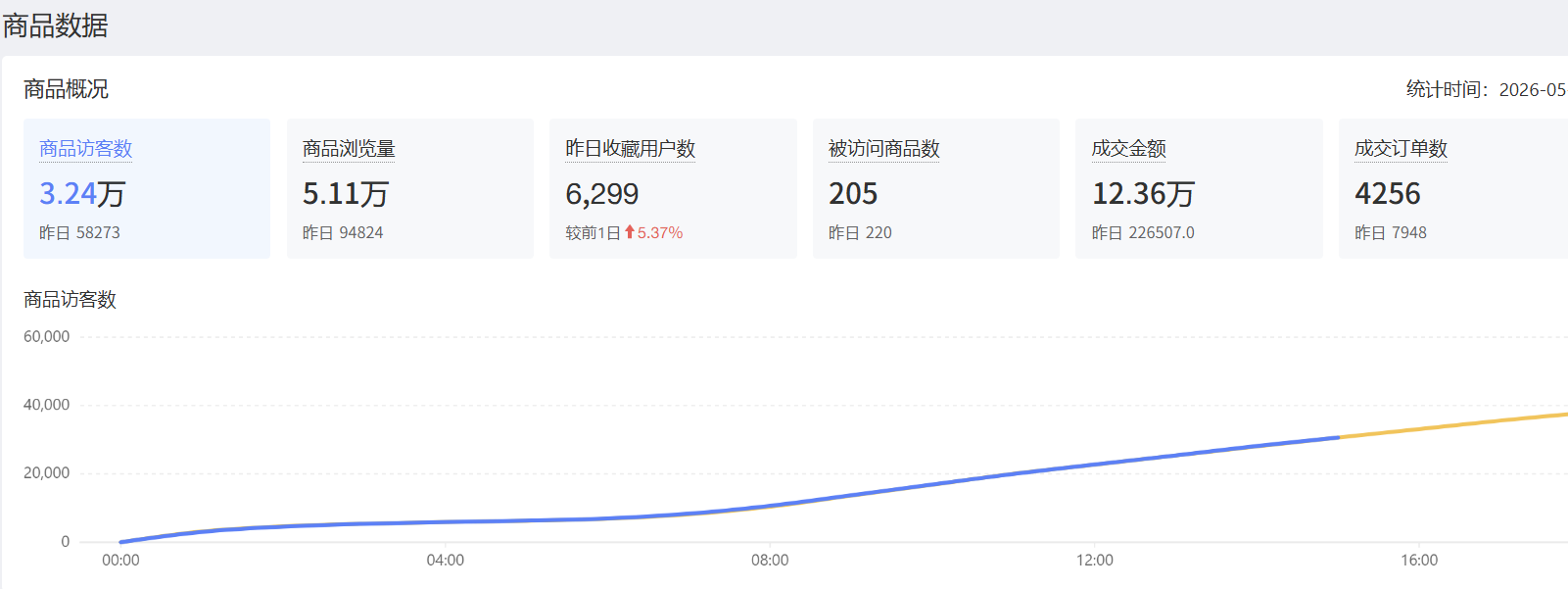
Task: Click the 统计时间 date label
Action: point(1487,89)
